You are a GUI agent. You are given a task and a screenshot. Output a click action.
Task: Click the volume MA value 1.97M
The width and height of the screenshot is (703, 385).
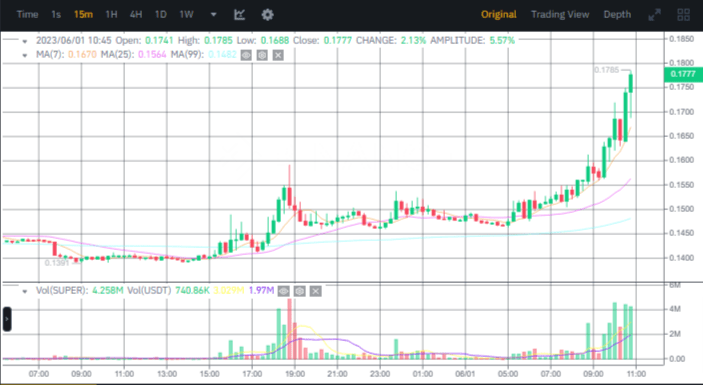[261, 291]
